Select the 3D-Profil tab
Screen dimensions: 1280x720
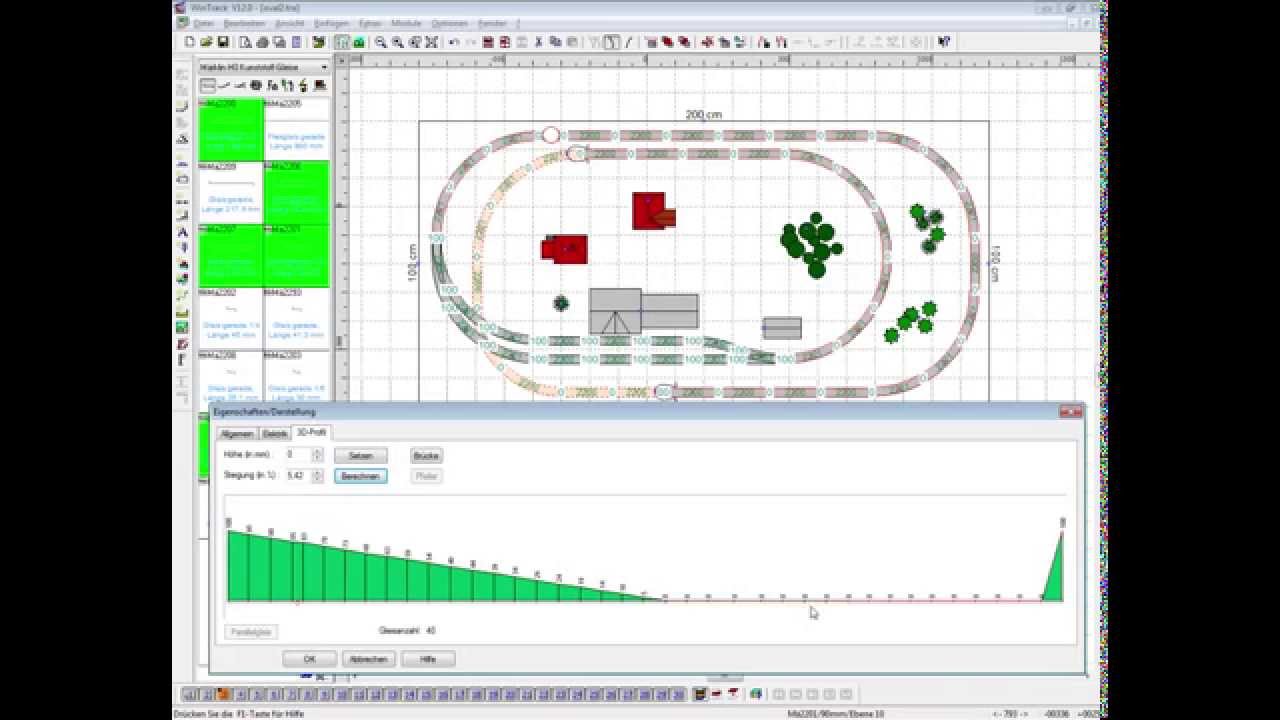tap(310, 432)
